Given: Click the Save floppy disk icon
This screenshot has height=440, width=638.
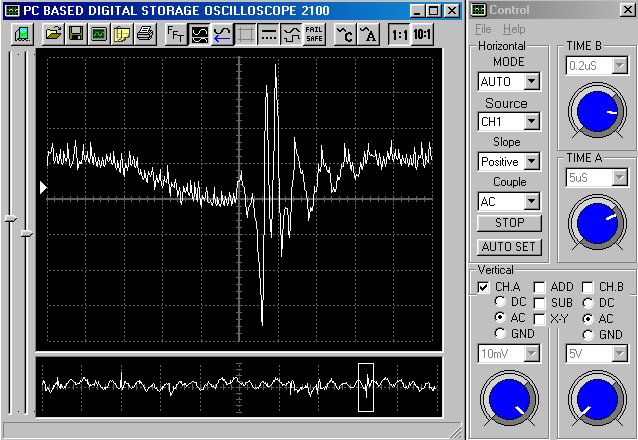Looking at the screenshot, I should click(x=76, y=33).
